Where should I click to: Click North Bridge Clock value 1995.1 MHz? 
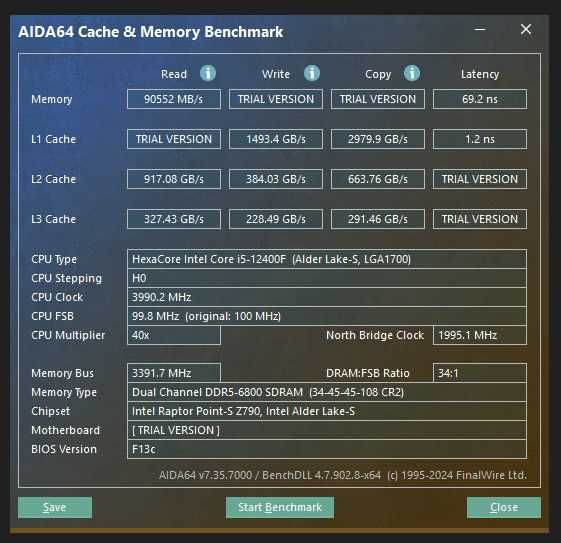480,335
